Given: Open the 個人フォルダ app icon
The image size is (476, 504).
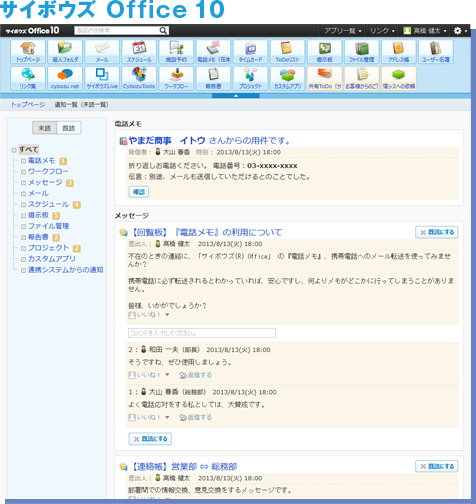Looking at the screenshot, I should pyautogui.click(x=65, y=52).
